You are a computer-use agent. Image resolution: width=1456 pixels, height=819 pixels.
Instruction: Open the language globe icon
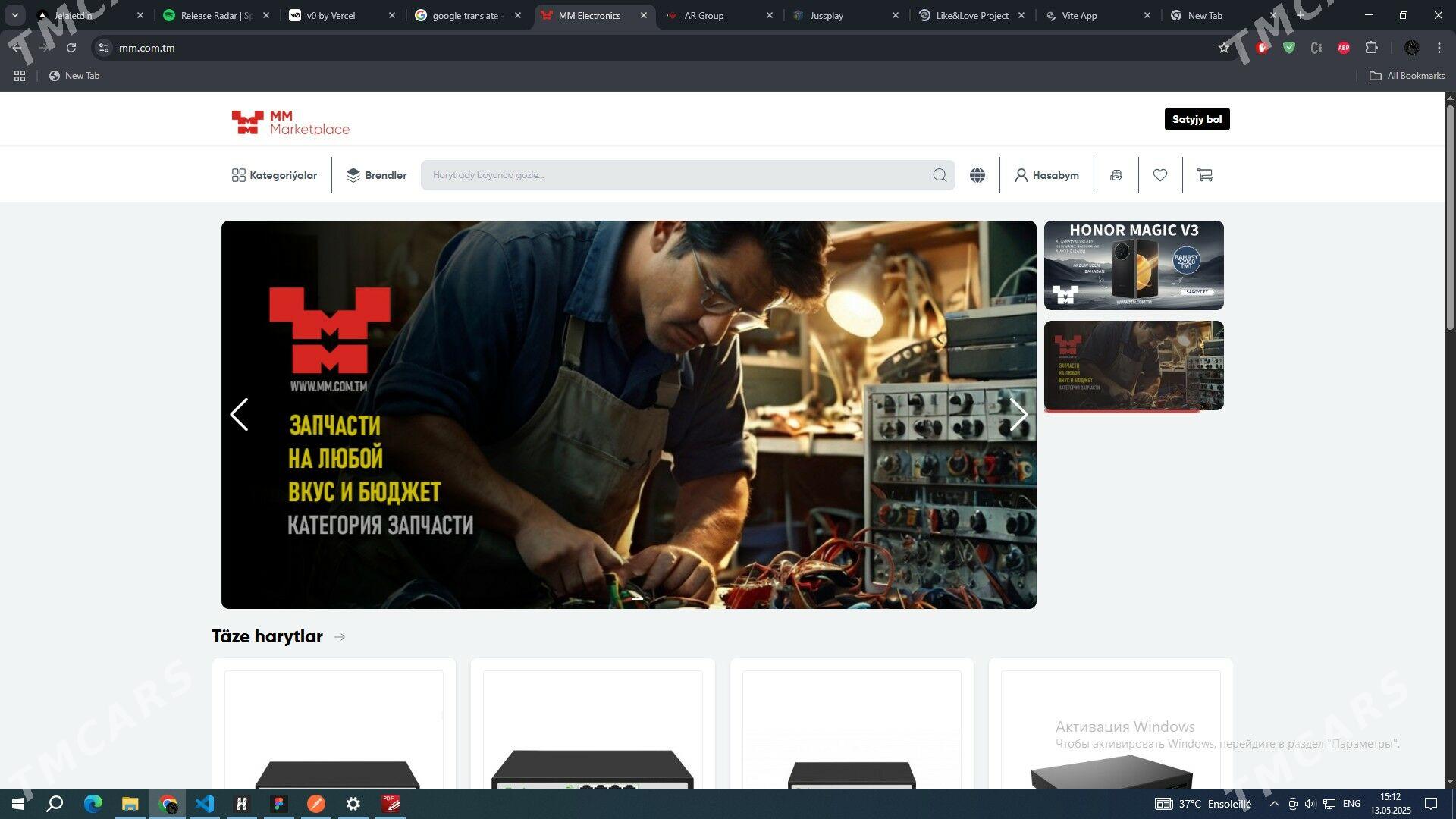[x=977, y=175]
